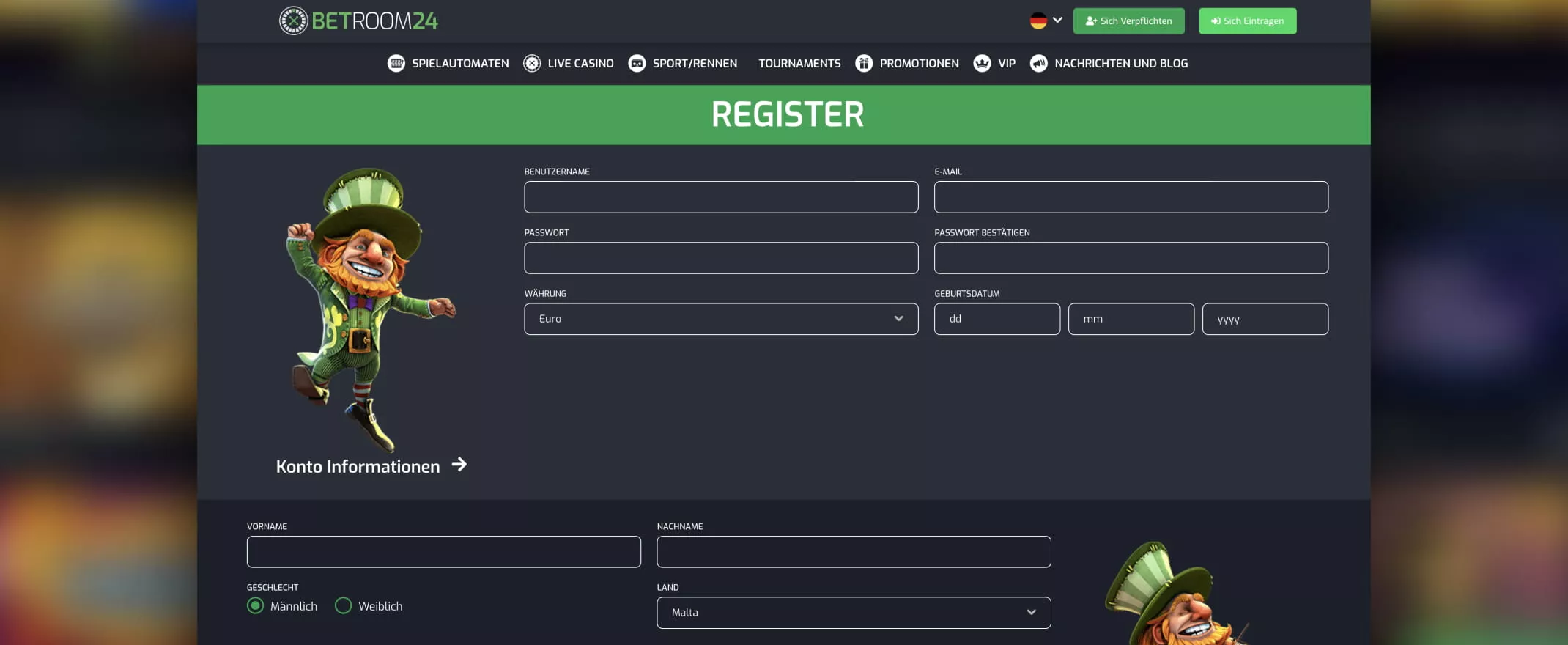Click the roulette wheel icon beside Live Casino
1568x645 pixels.
click(532, 63)
